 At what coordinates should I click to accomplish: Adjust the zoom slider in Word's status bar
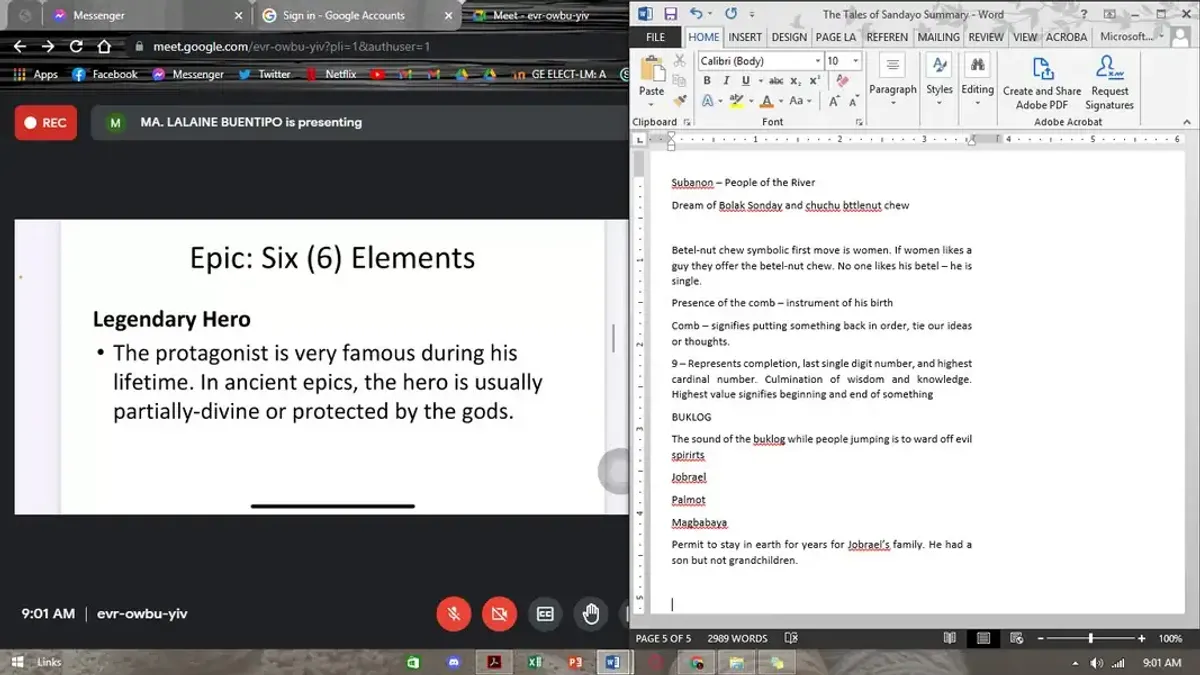click(x=1092, y=638)
